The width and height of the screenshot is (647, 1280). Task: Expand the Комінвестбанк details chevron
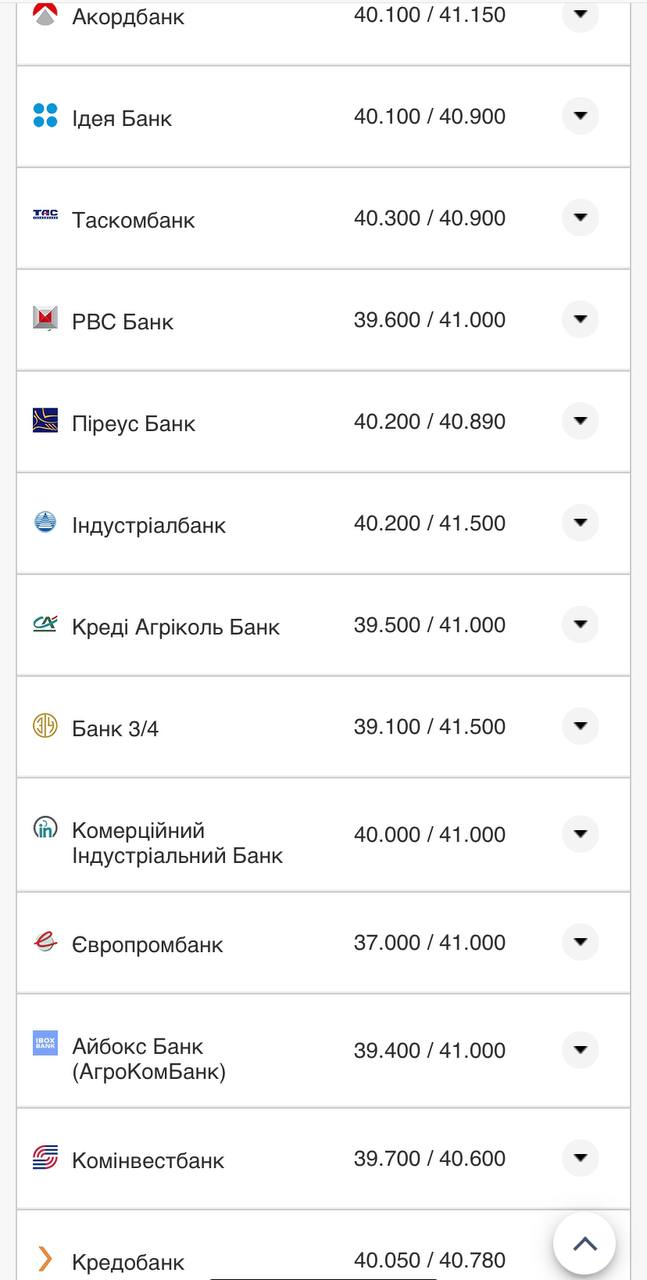(580, 1159)
